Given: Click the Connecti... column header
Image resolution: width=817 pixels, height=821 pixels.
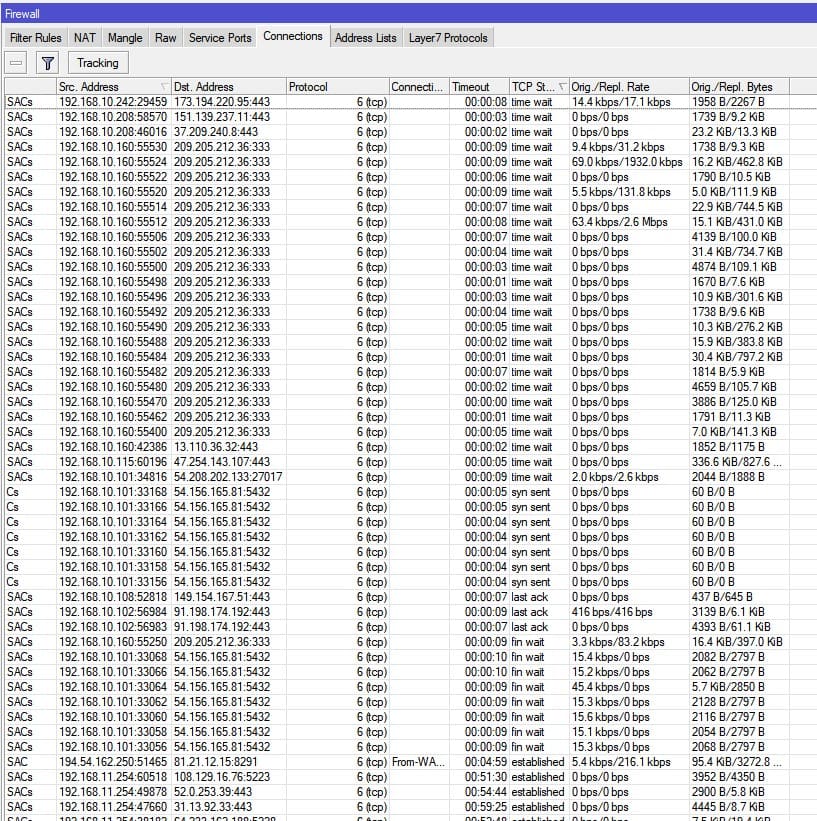Looking at the screenshot, I should click(x=419, y=87).
